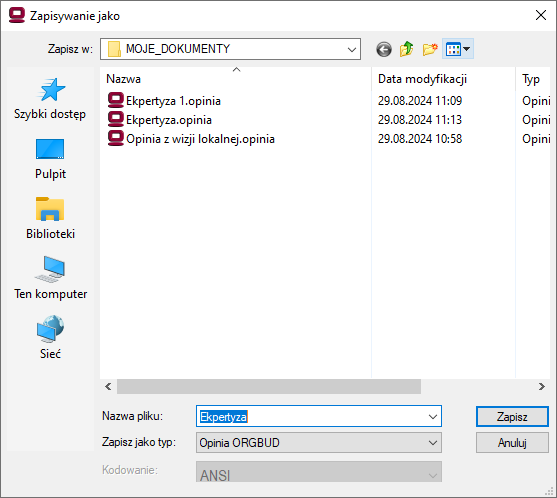The image size is (557, 498).
Task: Click the horizontal scrollbar right arrow
Action: (541, 386)
